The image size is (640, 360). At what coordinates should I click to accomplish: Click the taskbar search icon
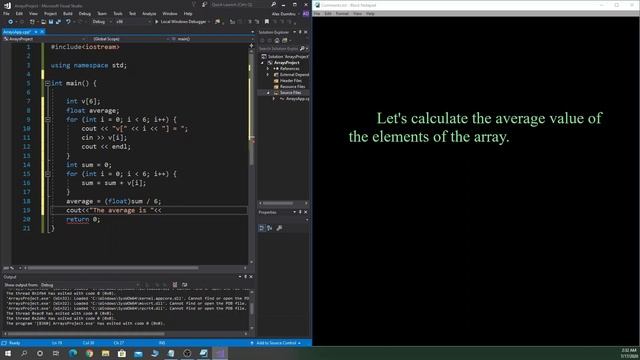coord(24,353)
